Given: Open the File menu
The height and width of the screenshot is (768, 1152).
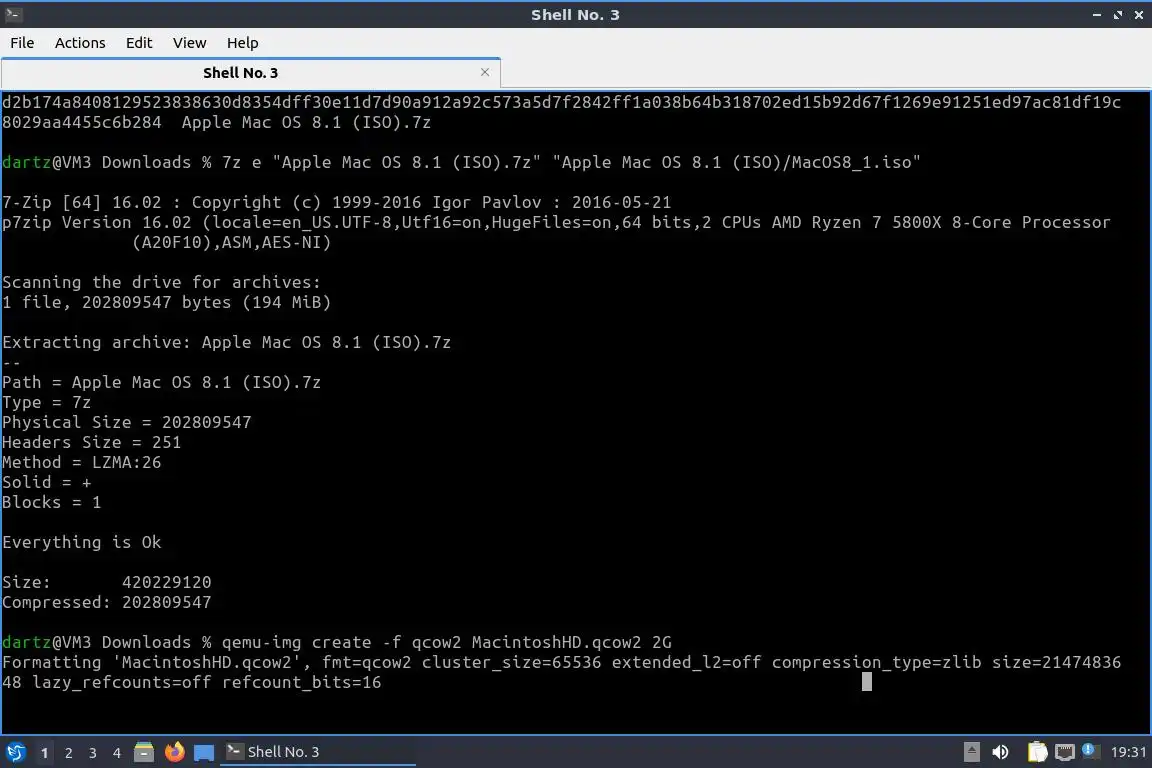Looking at the screenshot, I should pyautogui.click(x=22, y=43).
